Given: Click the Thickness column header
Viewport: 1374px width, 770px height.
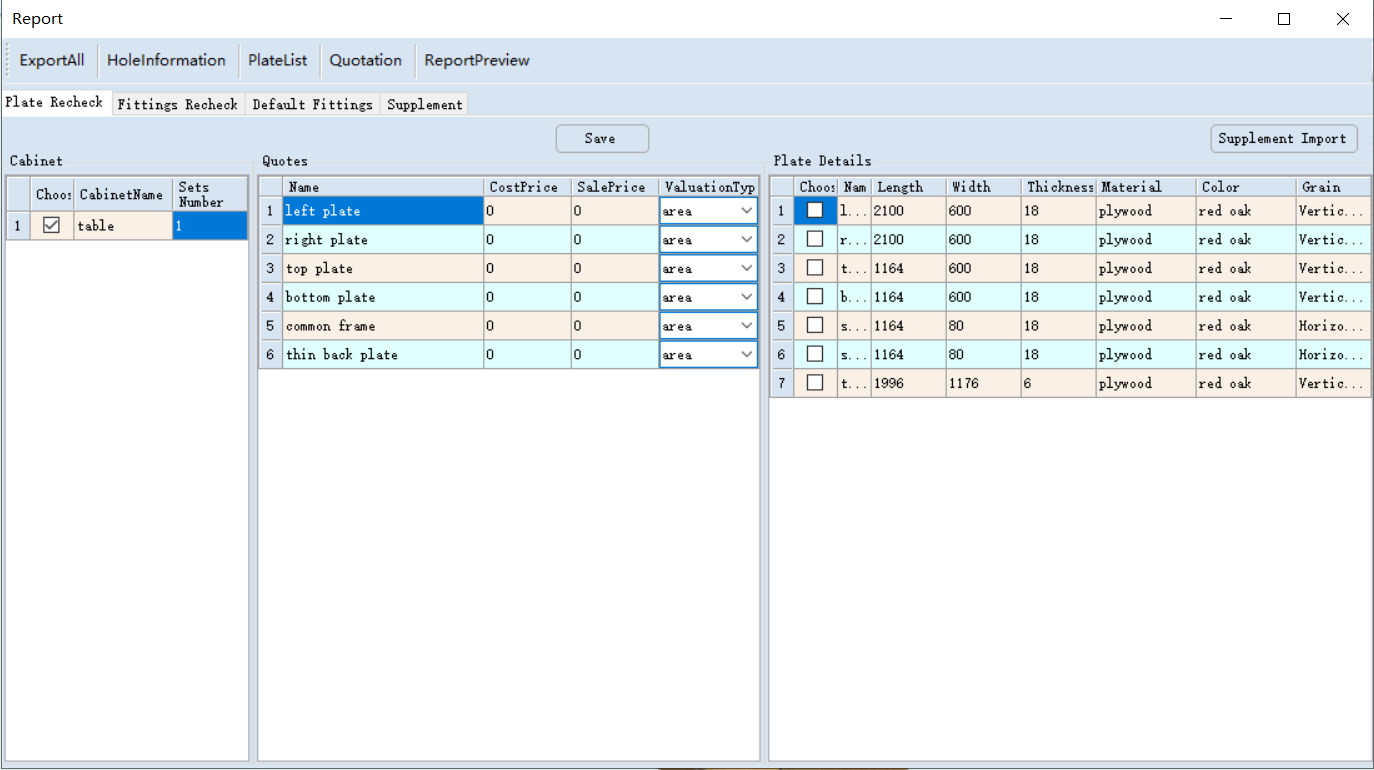Looking at the screenshot, I should pos(1058,187).
